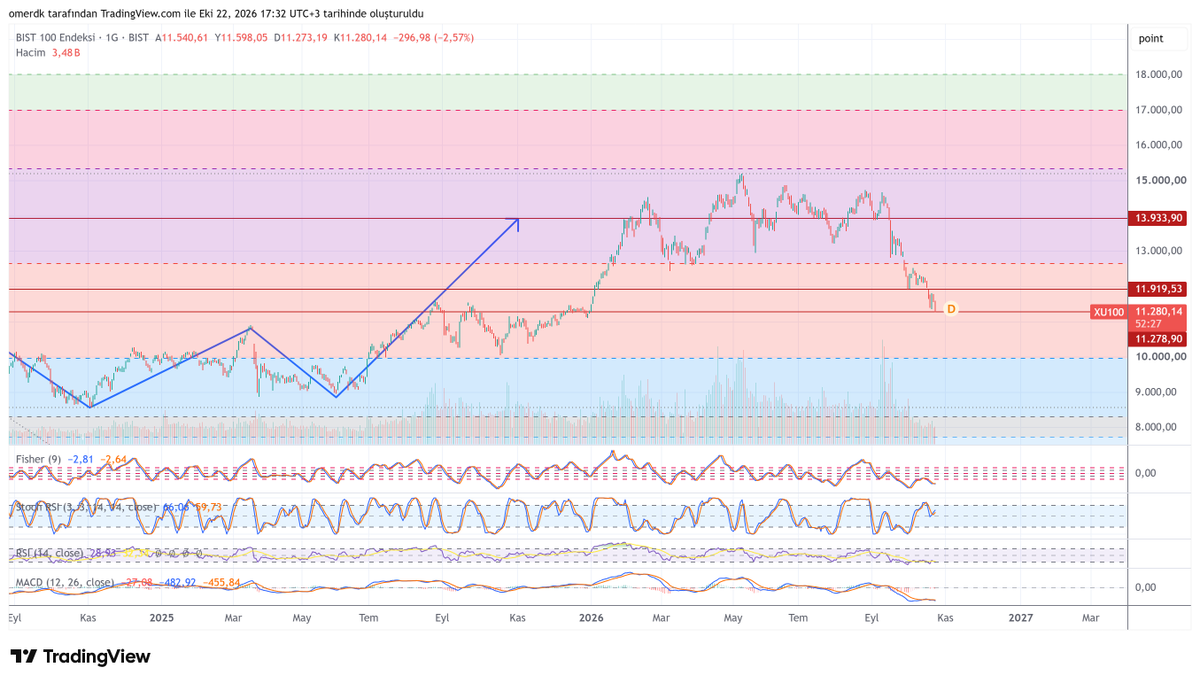
Task: Click the 11.278,90 price level label
Action: 1159,340
